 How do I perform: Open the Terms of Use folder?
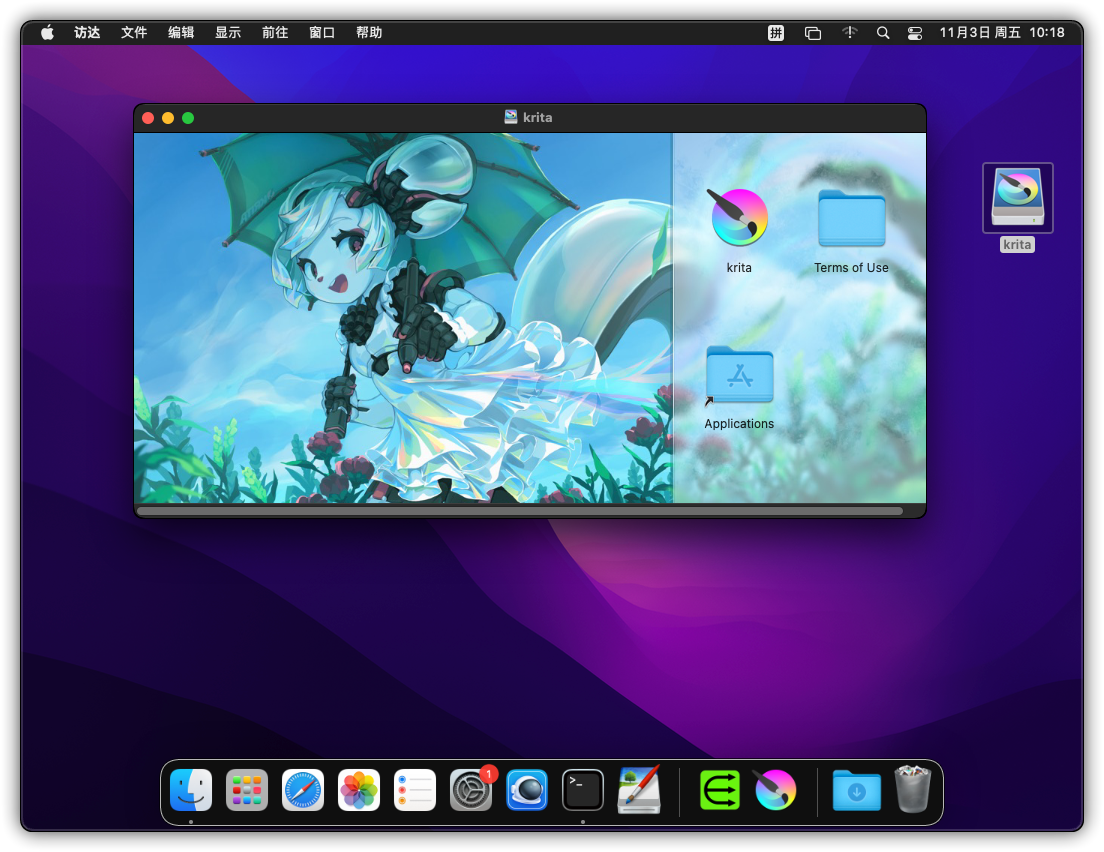point(851,218)
